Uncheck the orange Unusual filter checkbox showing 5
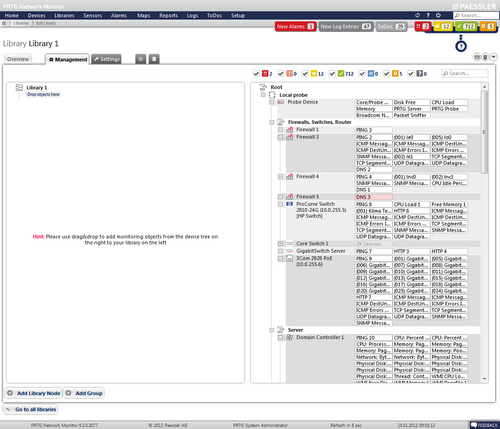The height and width of the screenshot is (429, 500). (386, 73)
